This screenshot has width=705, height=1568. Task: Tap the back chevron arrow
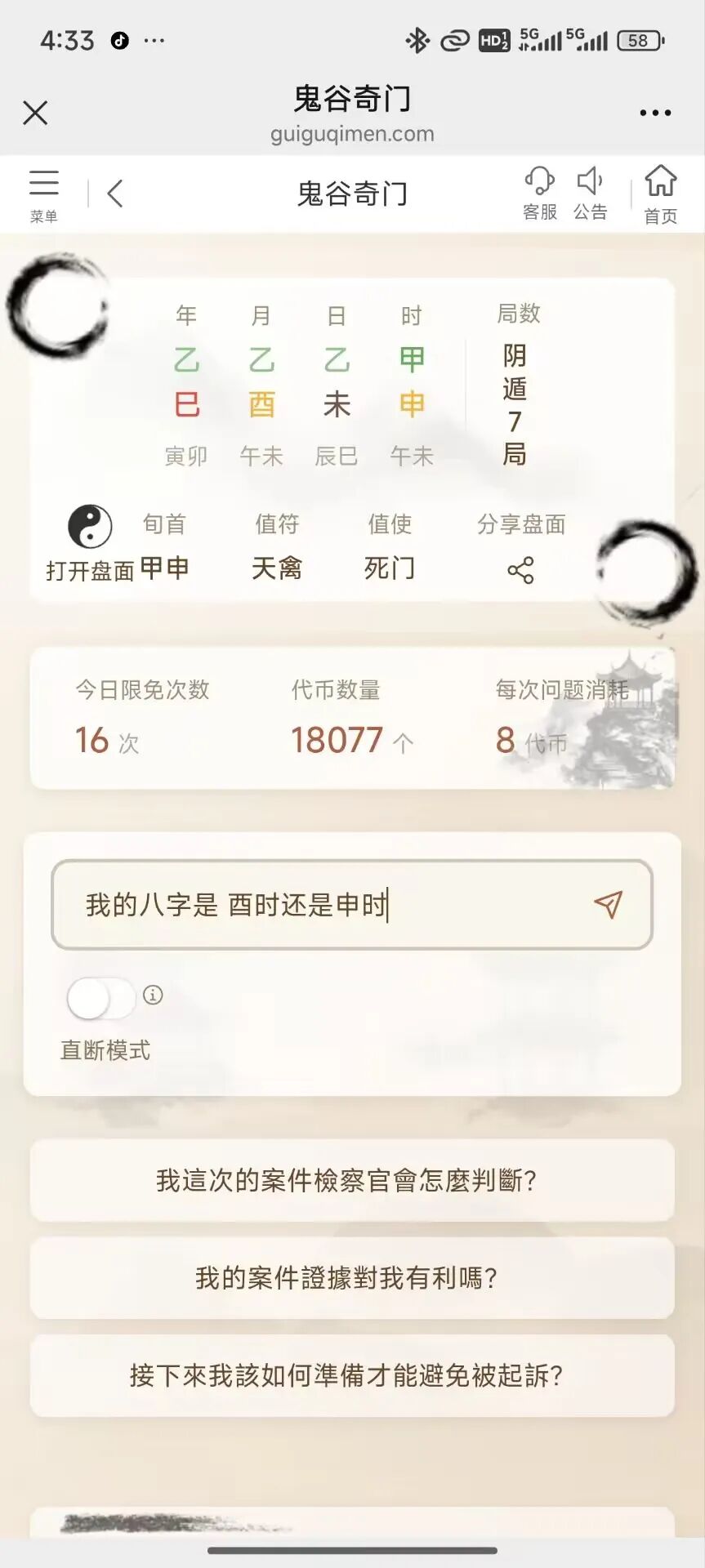114,194
